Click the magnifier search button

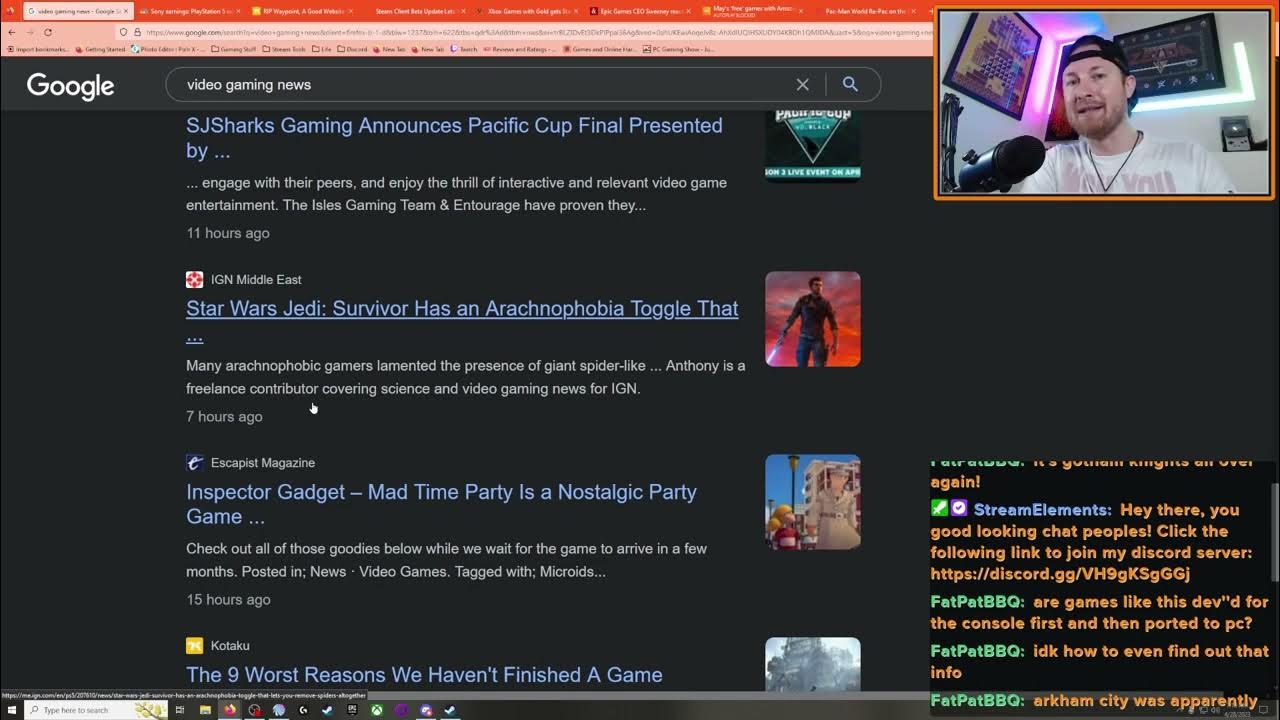click(x=850, y=85)
